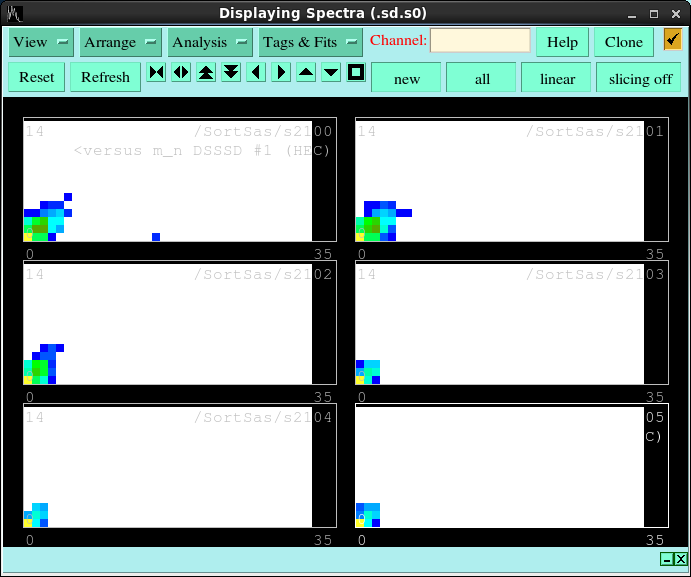This screenshot has height=577, width=691.
Task: Open the View menu
Action: pyautogui.click(x=41, y=42)
